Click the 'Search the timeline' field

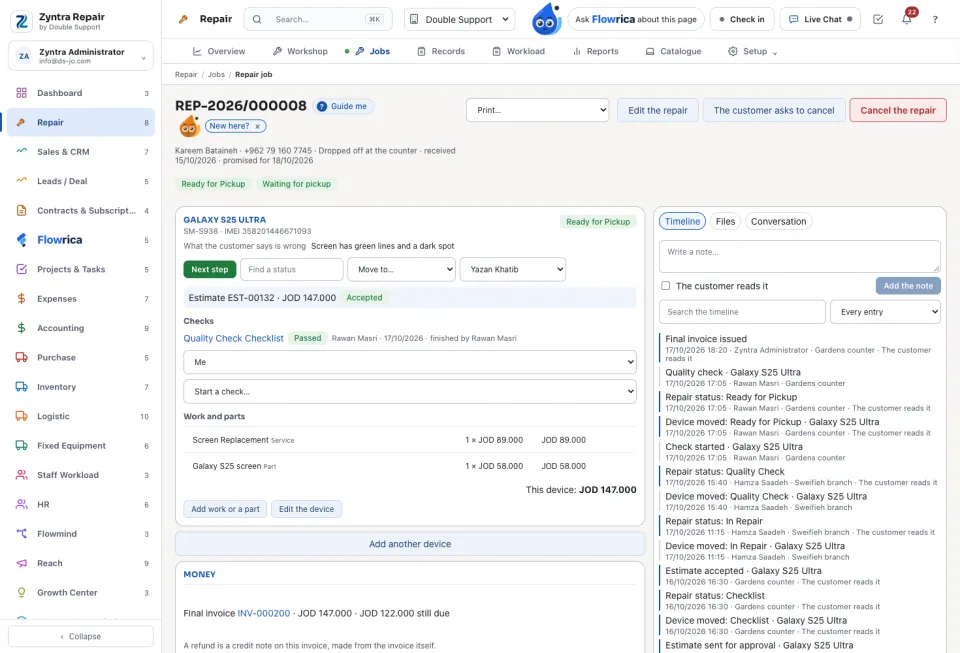point(742,312)
